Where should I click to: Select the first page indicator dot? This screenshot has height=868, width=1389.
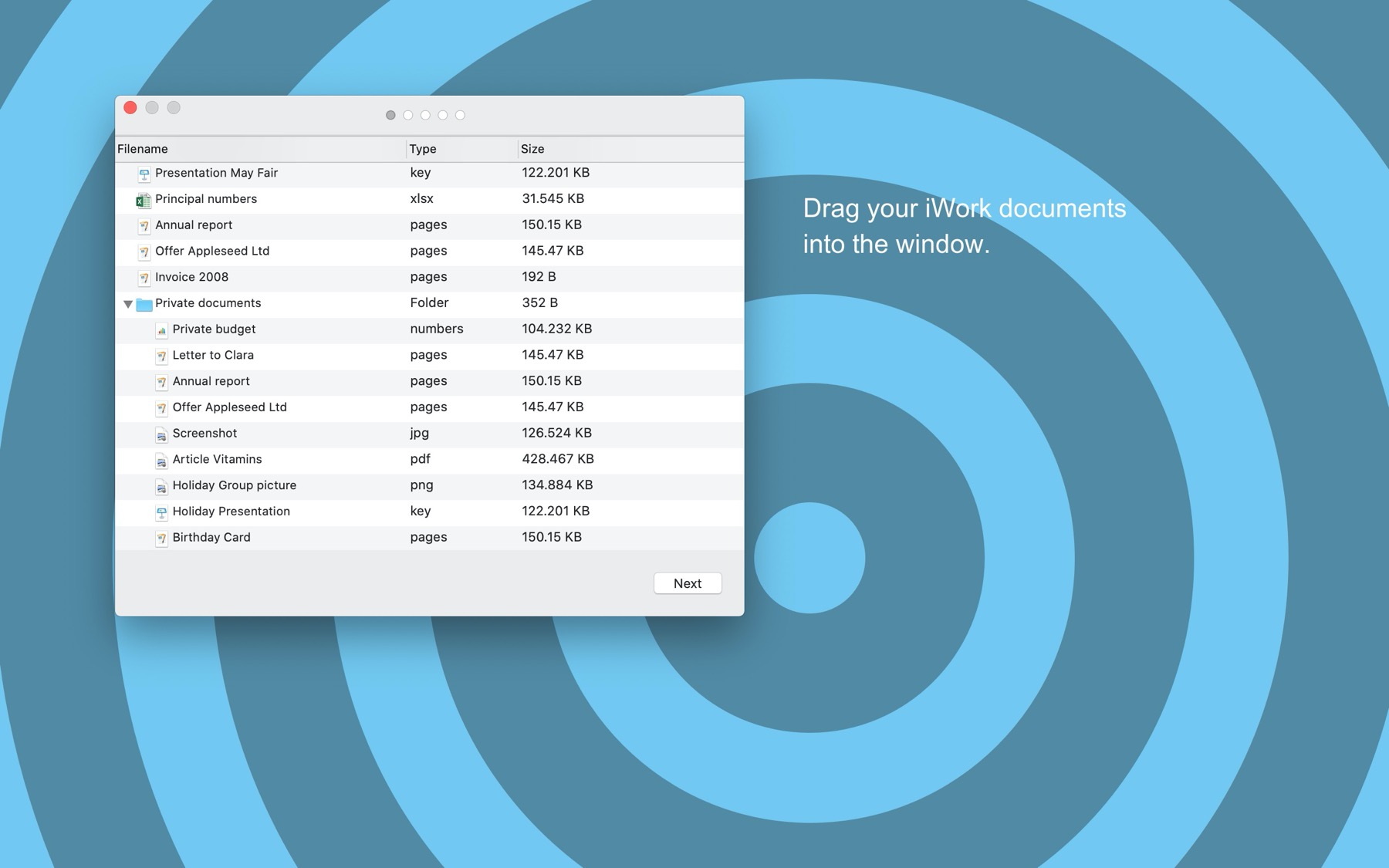pyautogui.click(x=390, y=114)
